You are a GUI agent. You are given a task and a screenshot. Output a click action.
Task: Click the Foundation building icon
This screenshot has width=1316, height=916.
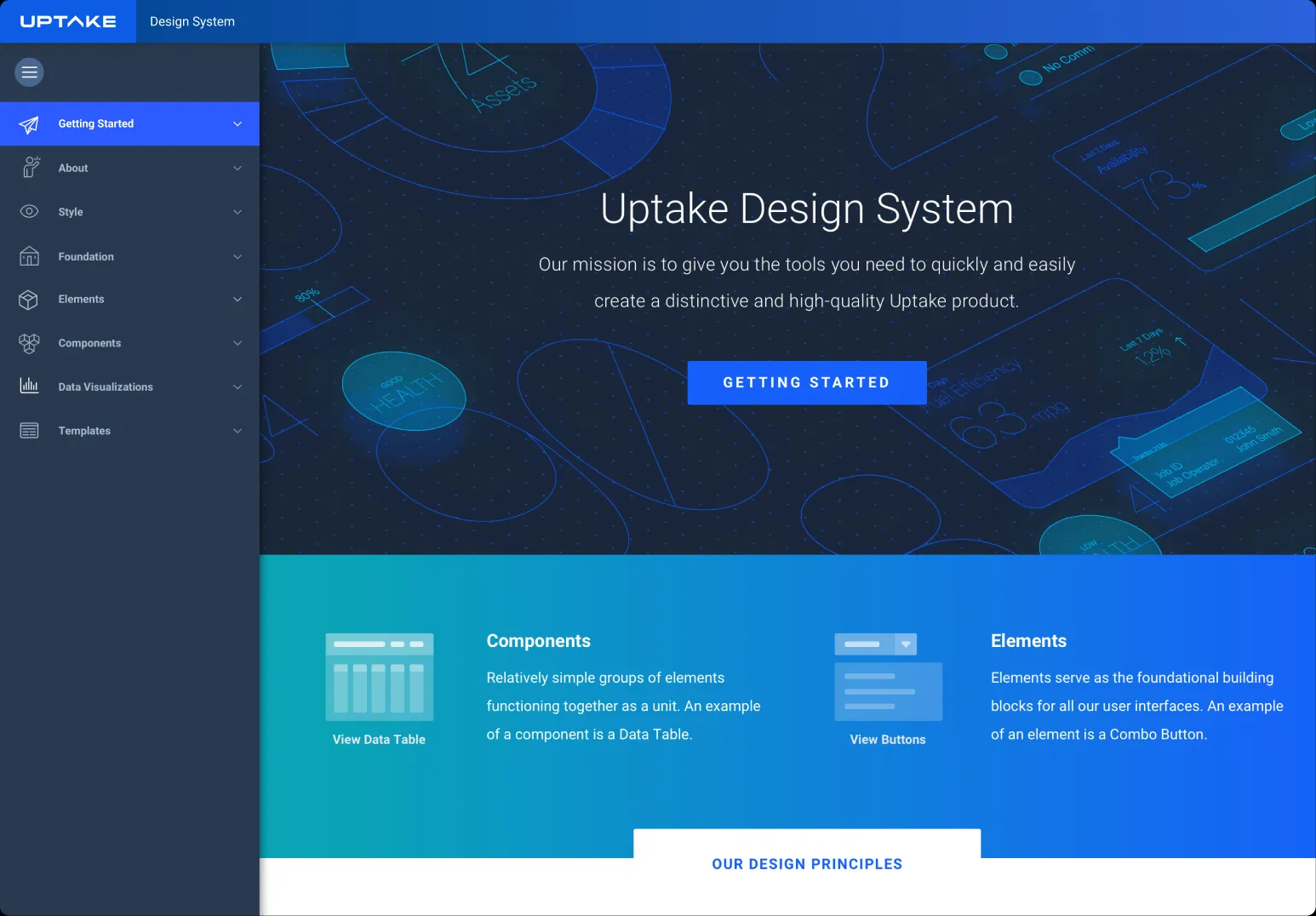pyautogui.click(x=29, y=256)
